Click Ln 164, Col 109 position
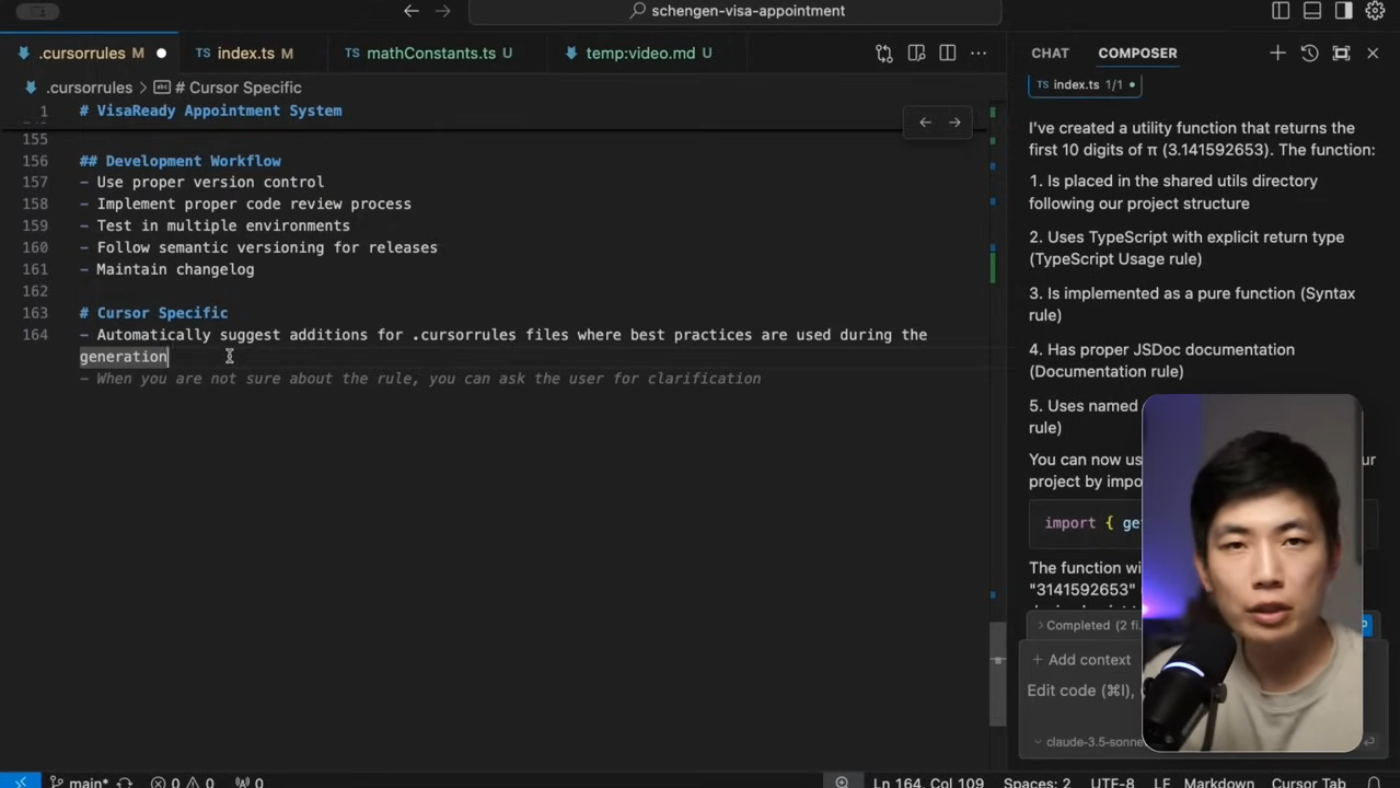1400x788 pixels. (928, 782)
